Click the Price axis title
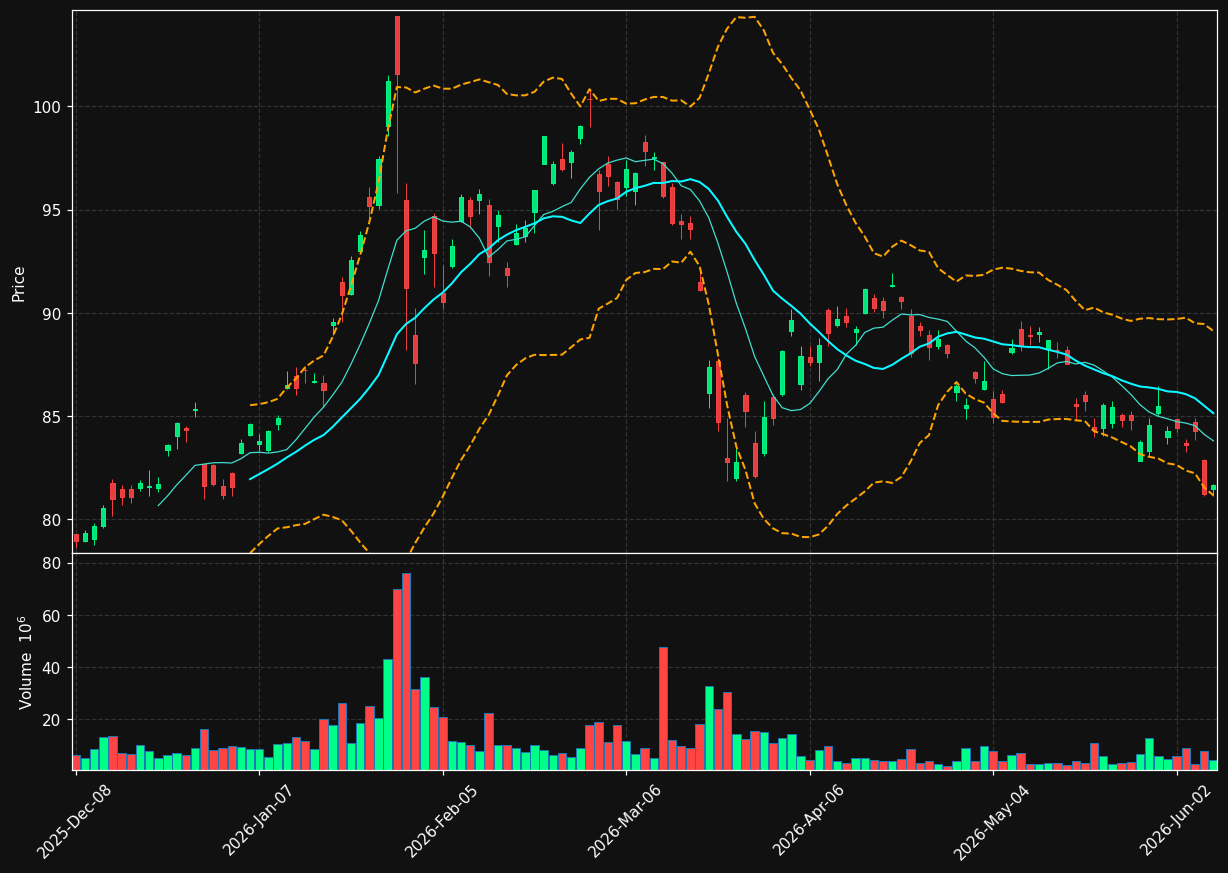1228x873 pixels. 19,283
